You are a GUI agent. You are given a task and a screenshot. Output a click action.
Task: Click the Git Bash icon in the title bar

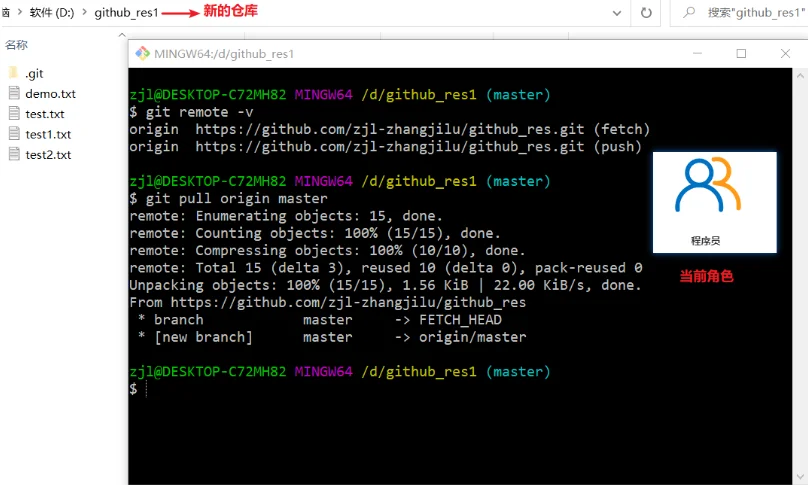[x=142, y=54]
